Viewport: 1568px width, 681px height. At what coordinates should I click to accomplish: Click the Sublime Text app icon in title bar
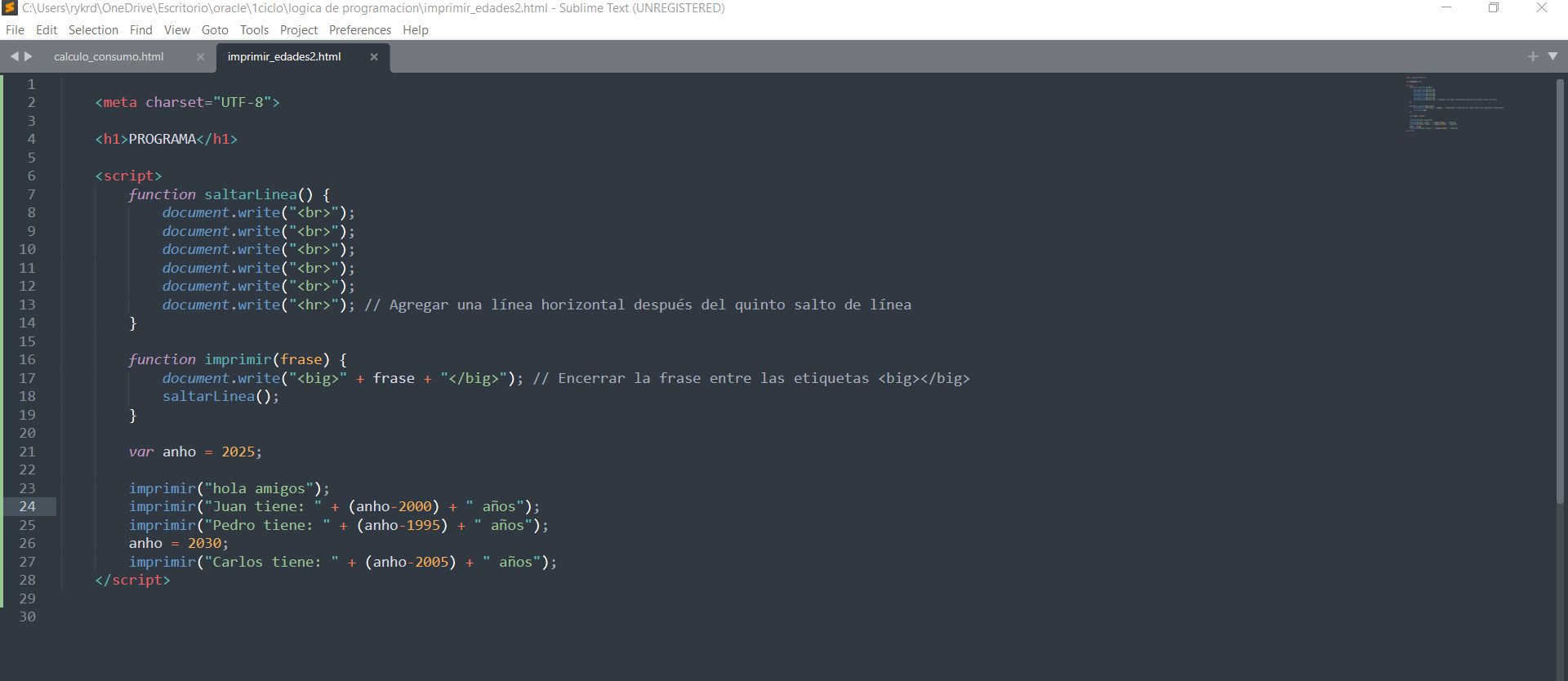10,8
